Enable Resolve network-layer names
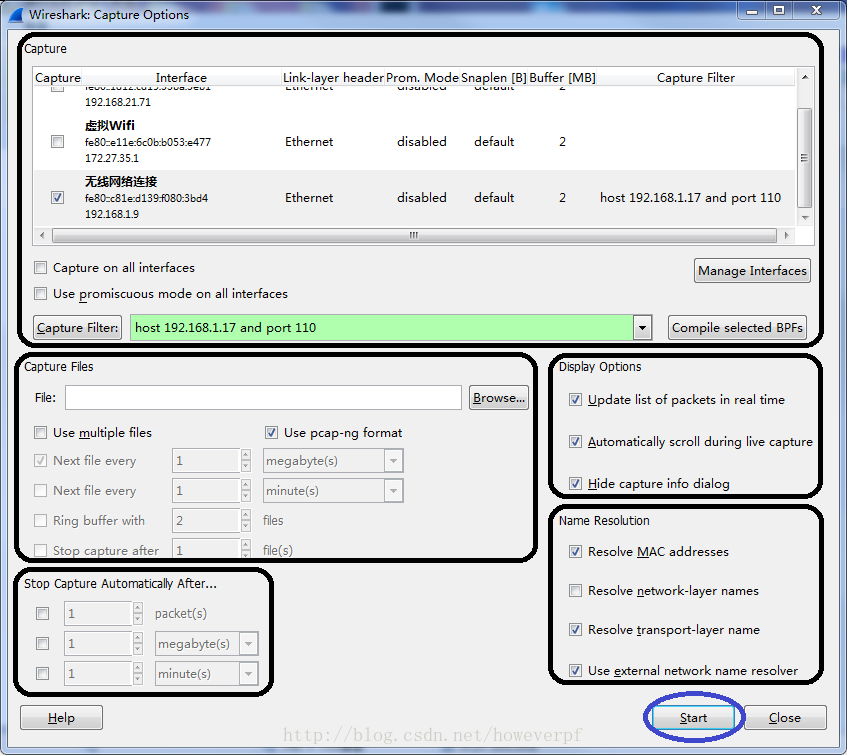Screen dimensions: 847x755 coord(575,591)
